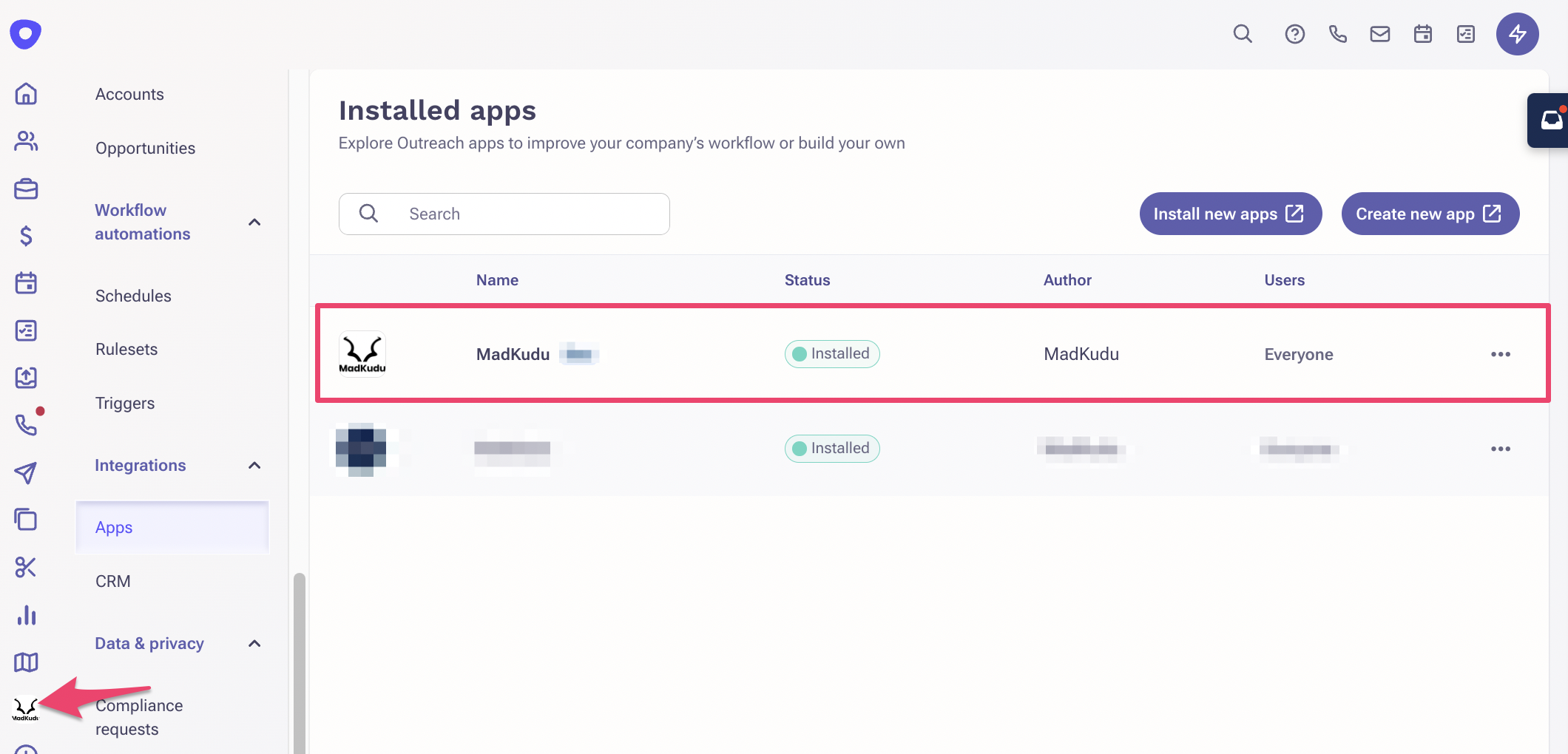Image resolution: width=1568 pixels, height=754 pixels.
Task: Click Create new app button
Action: coord(1430,214)
